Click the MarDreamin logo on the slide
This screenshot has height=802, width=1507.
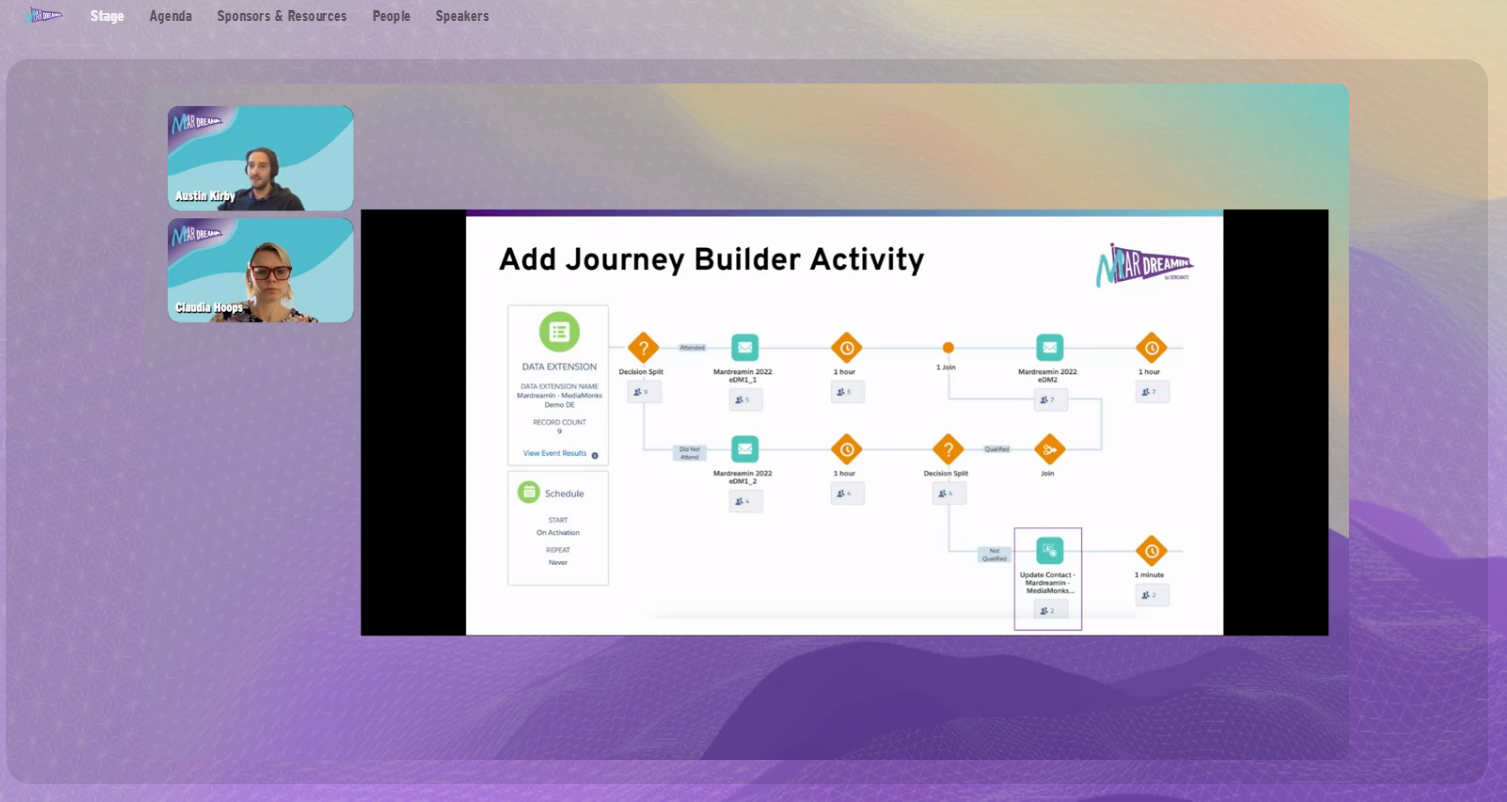click(1145, 265)
